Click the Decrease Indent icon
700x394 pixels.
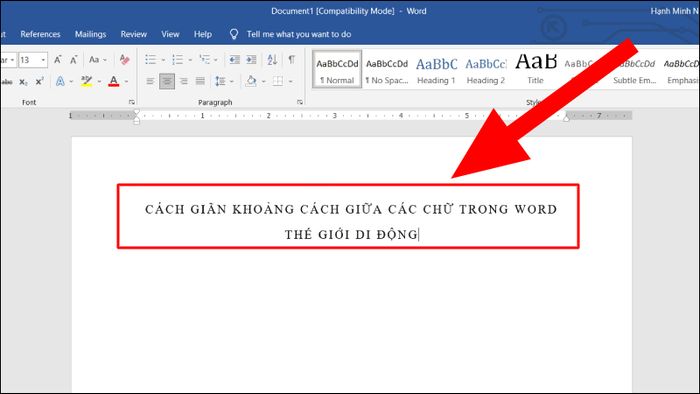pyautogui.click(x=234, y=60)
